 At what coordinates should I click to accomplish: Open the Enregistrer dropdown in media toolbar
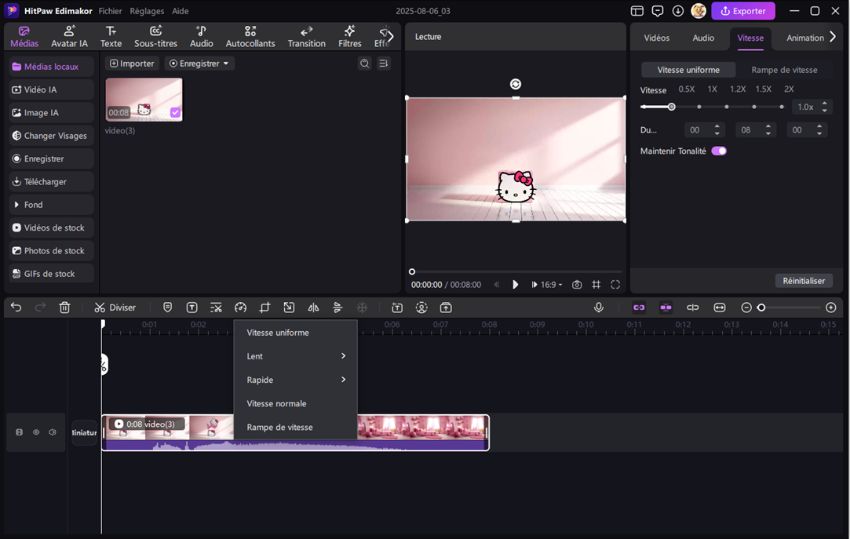pos(199,63)
